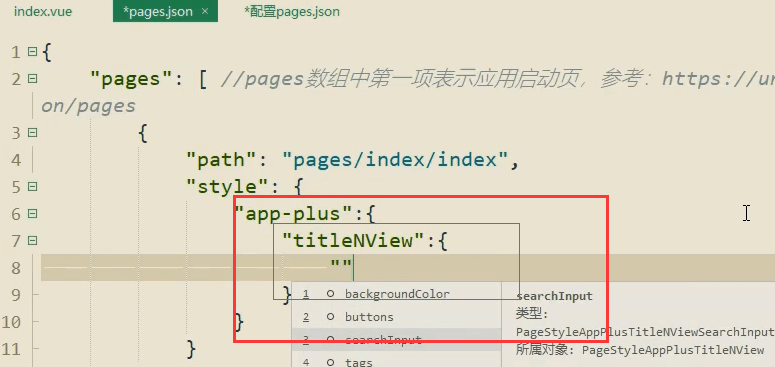Switch to the index.vue tab
The height and width of the screenshot is (367, 775).
point(43,12)
